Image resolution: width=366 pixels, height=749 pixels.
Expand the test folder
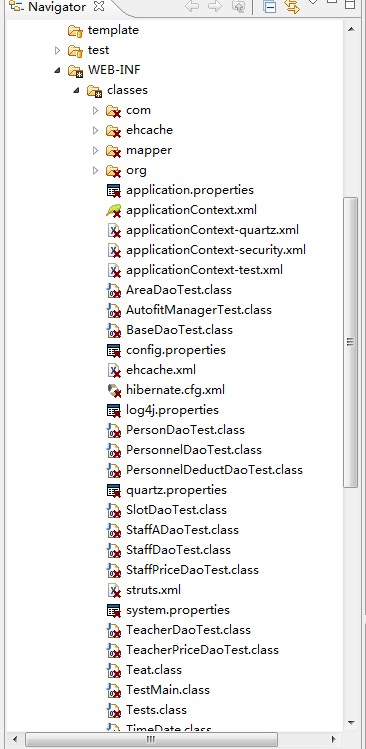pyautogui.click(x=57, y=50)
